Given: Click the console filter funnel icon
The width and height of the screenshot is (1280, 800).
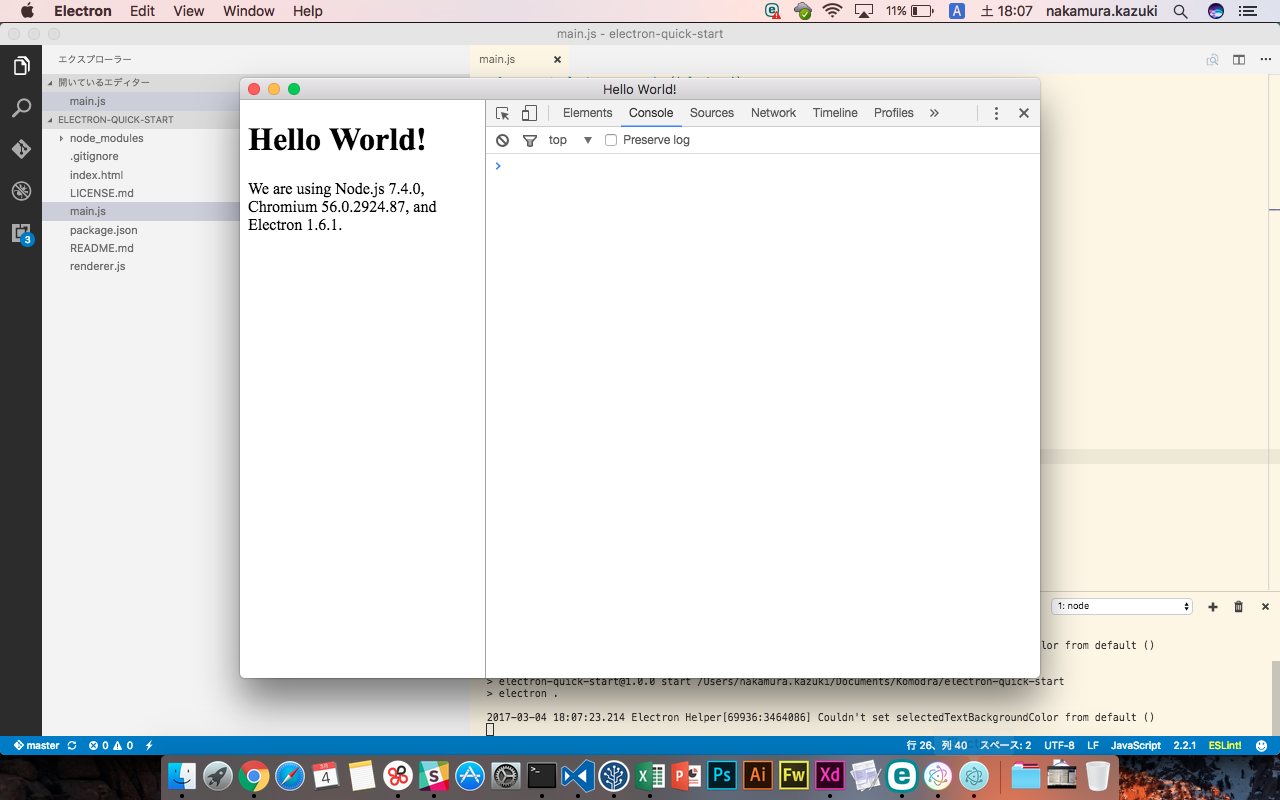Looking at the screenshot, I should coord(530,140).
